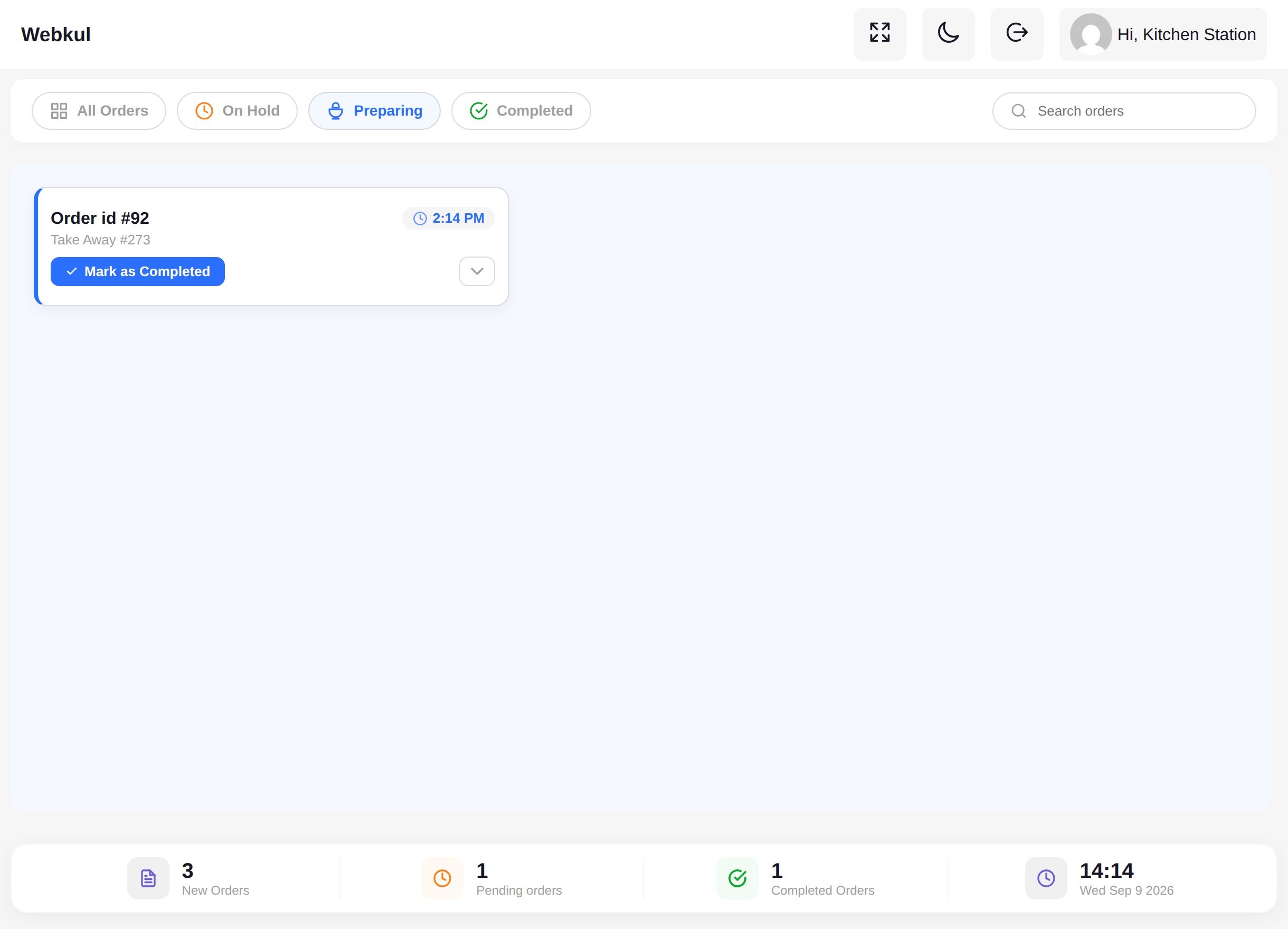Open the Completed tab

click(x=521, y=111)
